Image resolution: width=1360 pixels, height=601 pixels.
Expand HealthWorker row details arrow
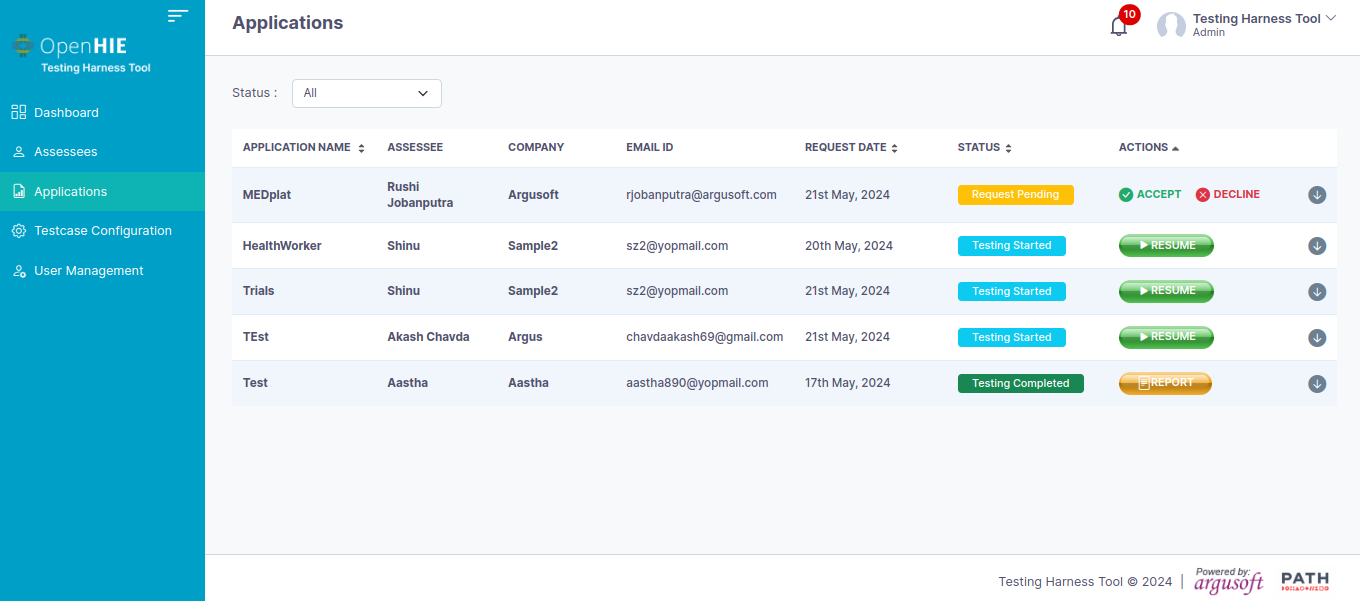tap(1317, 246)
